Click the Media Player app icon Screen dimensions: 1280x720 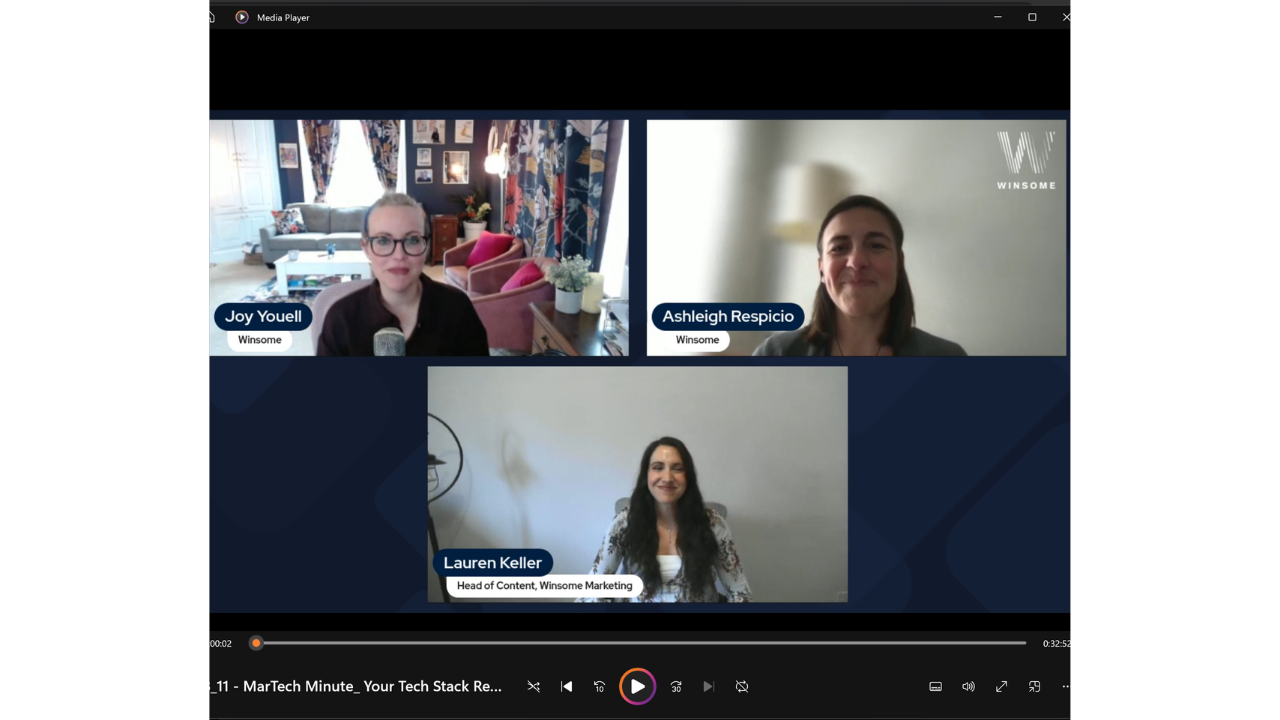pyautogui.click(x=242, y=17)
